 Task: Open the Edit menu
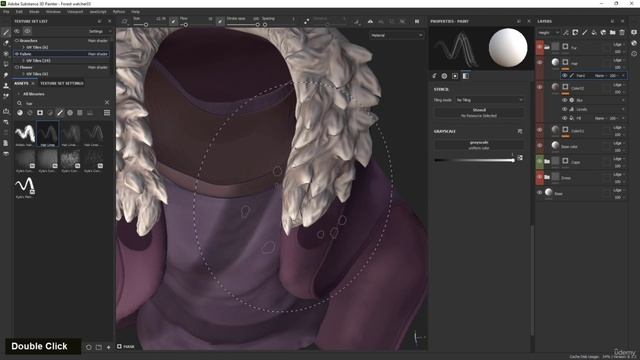pyautogui.click(x=19, y=12)
